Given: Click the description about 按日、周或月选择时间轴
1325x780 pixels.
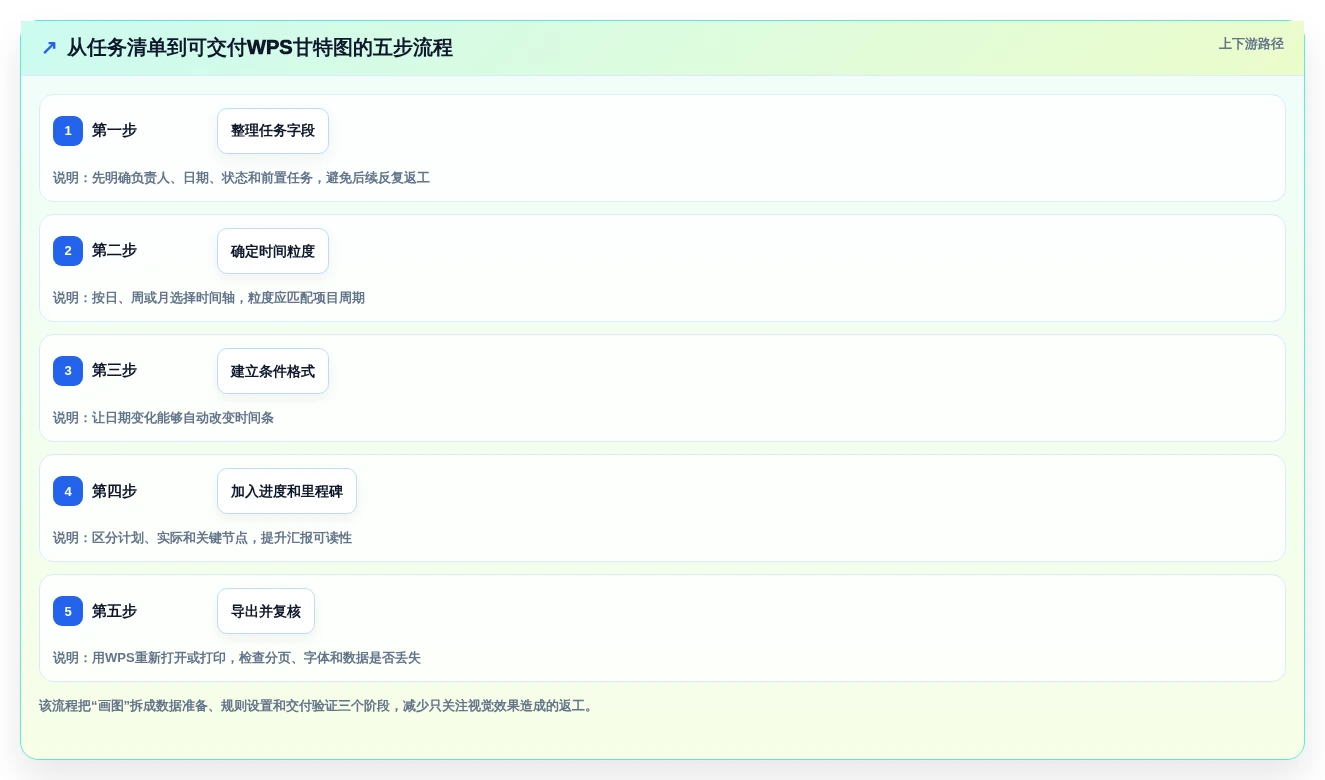Looking at the screenshot, I should pos(209,298).
